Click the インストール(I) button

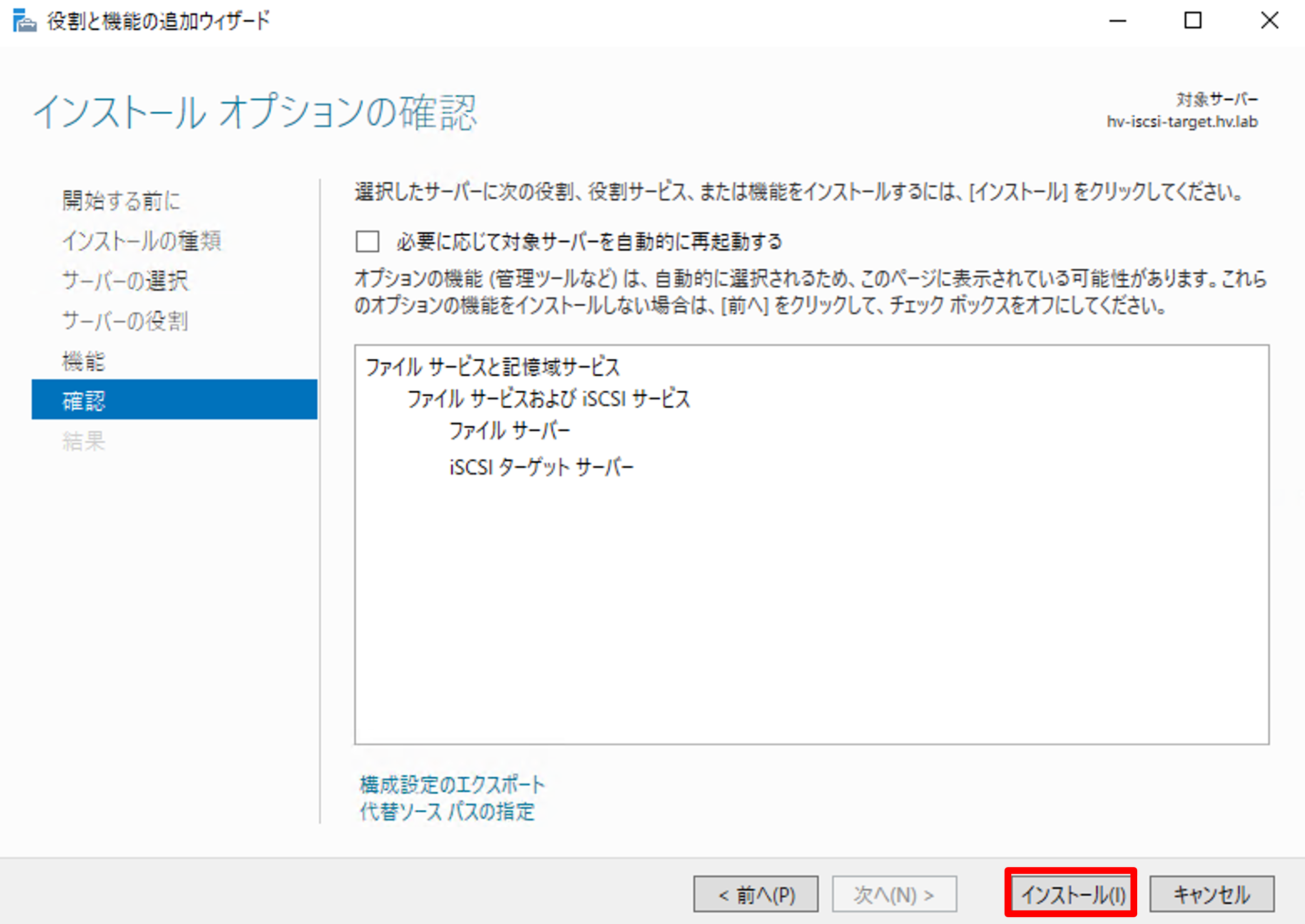[1073, 894]
